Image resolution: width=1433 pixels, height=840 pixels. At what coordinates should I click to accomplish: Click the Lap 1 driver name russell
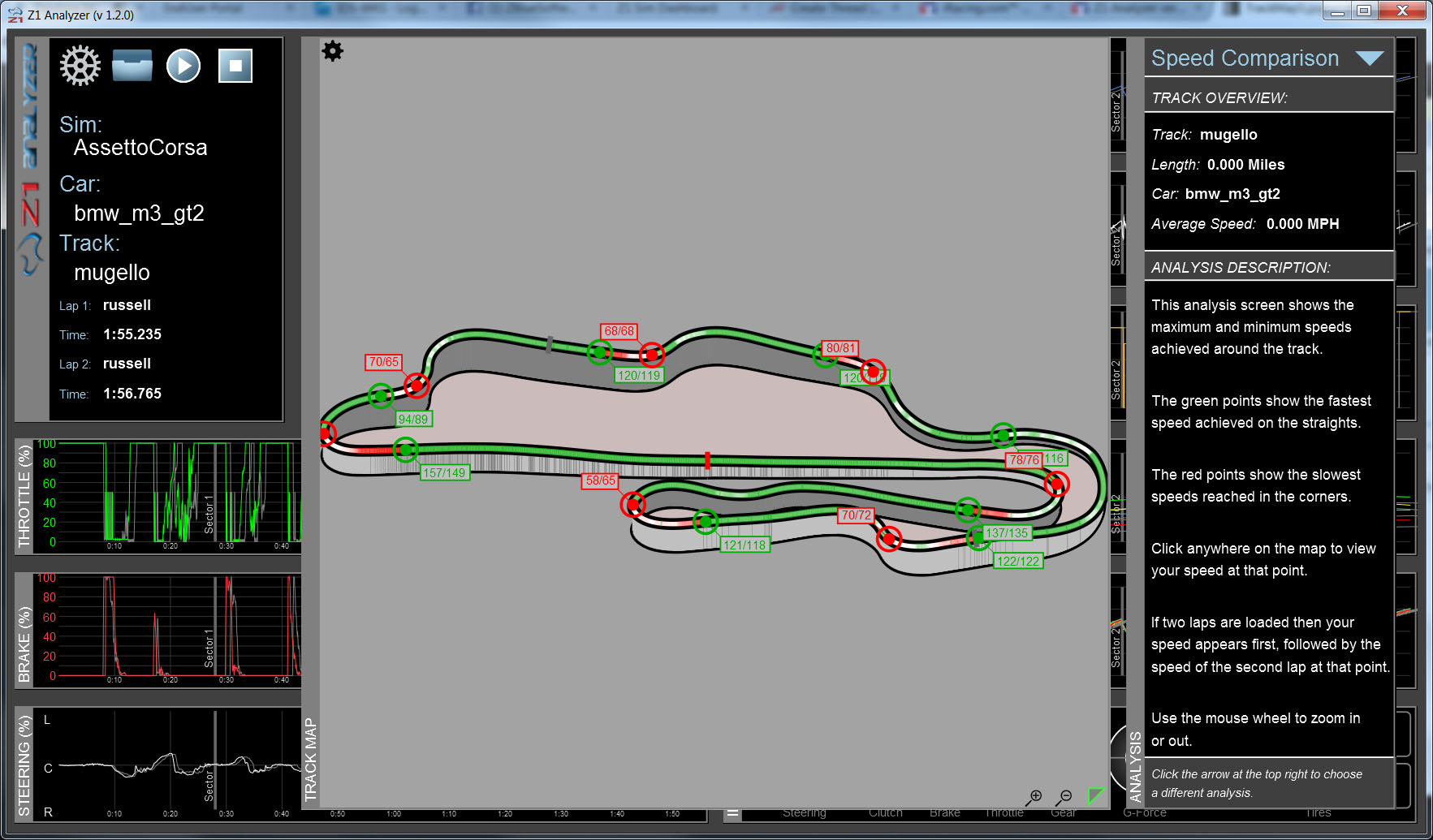tap(127, 305)
